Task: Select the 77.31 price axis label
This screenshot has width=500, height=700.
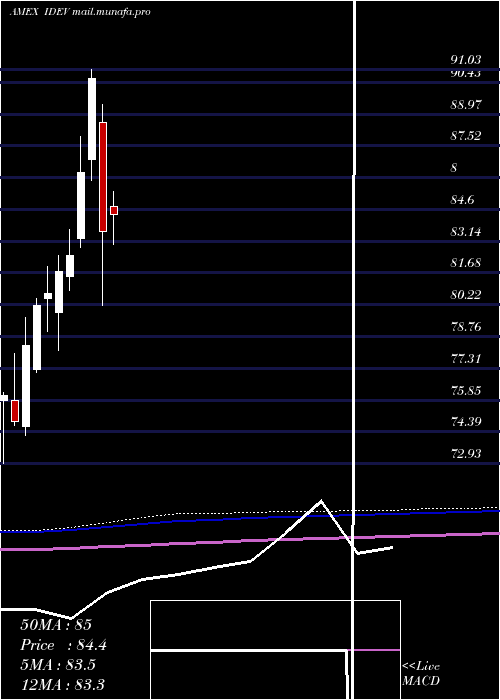Action: click(x=466, y=358)
